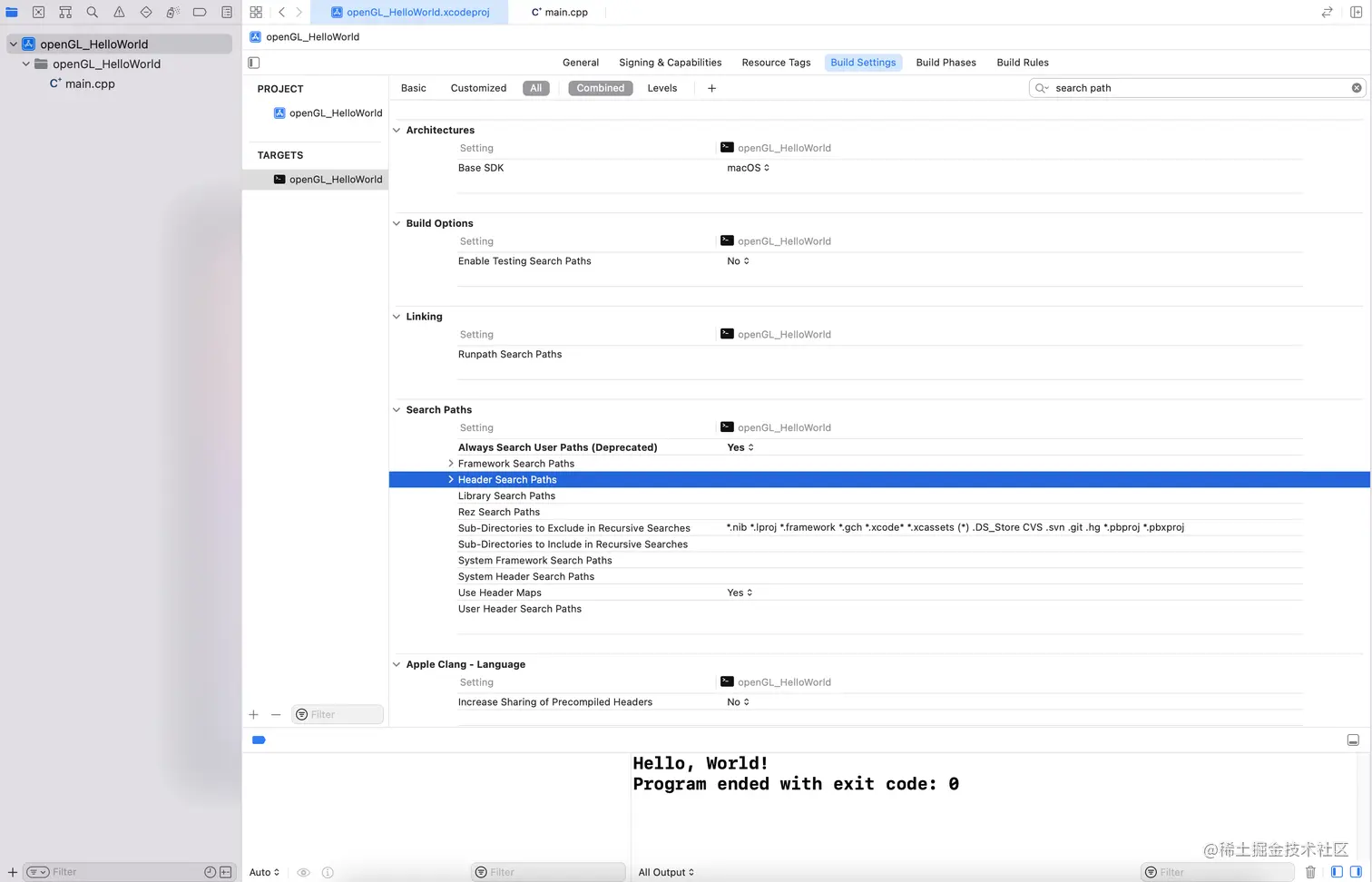The width and height of the screenshot is (1372, 882).
Task: Go forward in editor history
Action: click(x=299, y=13)
